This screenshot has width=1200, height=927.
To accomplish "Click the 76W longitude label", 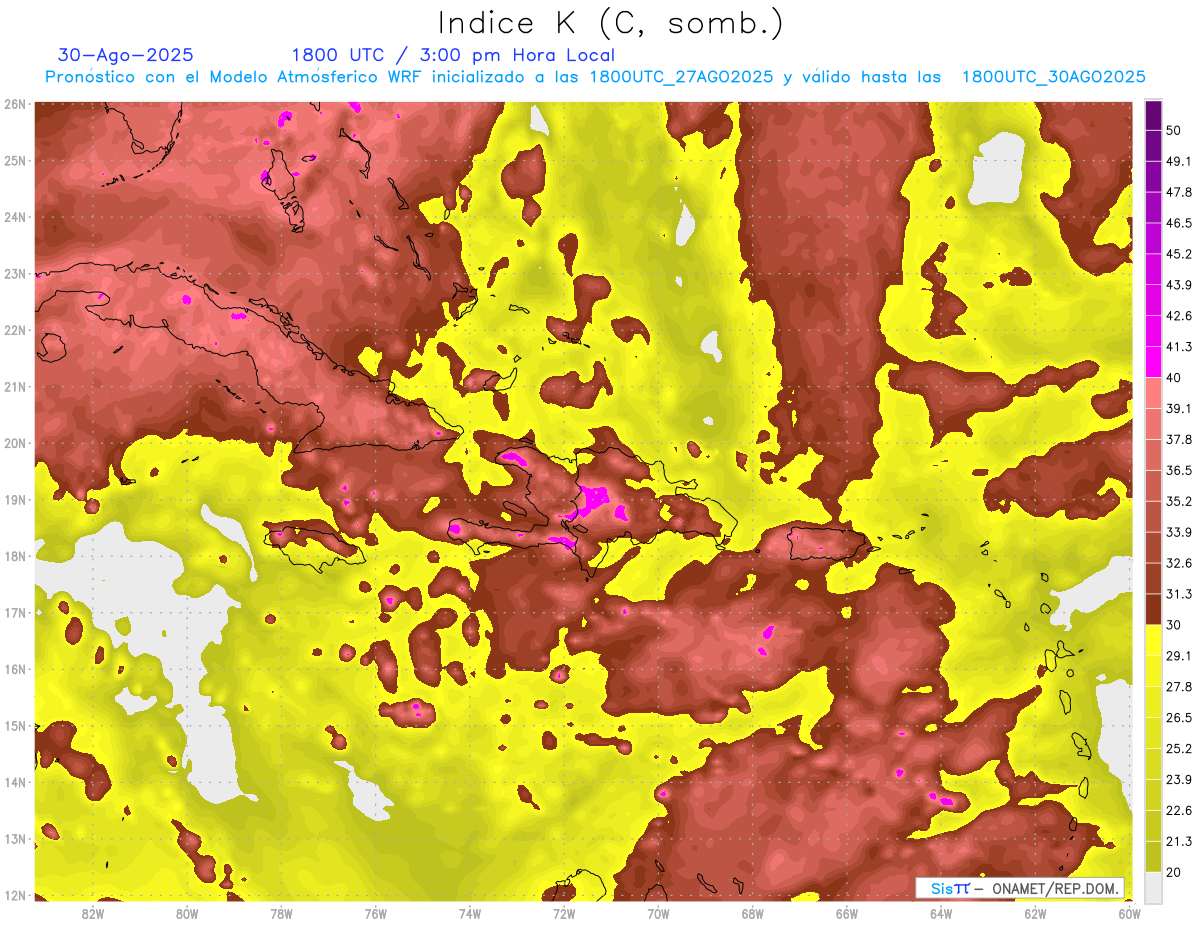I will tap(376, 913).
